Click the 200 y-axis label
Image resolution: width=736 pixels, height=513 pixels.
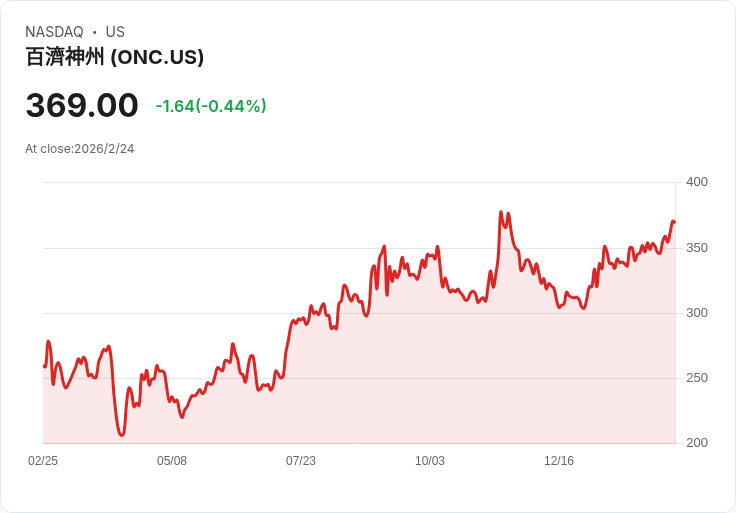coord(697,443)
